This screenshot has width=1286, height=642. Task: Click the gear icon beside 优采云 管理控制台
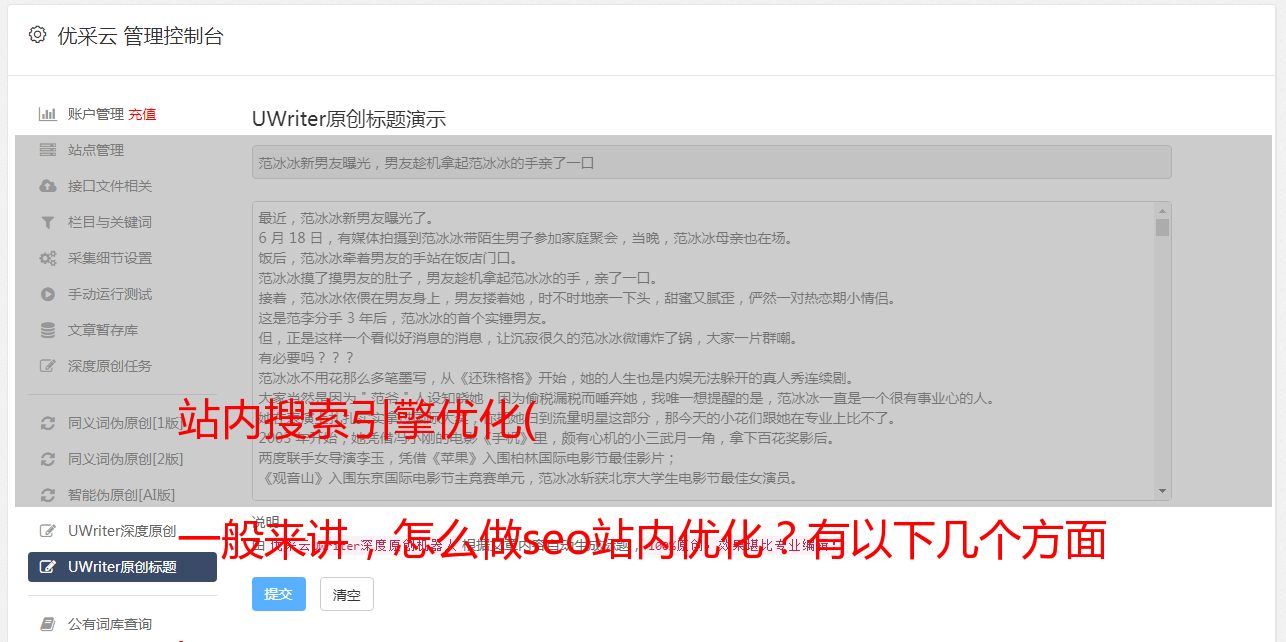point(37,35)
